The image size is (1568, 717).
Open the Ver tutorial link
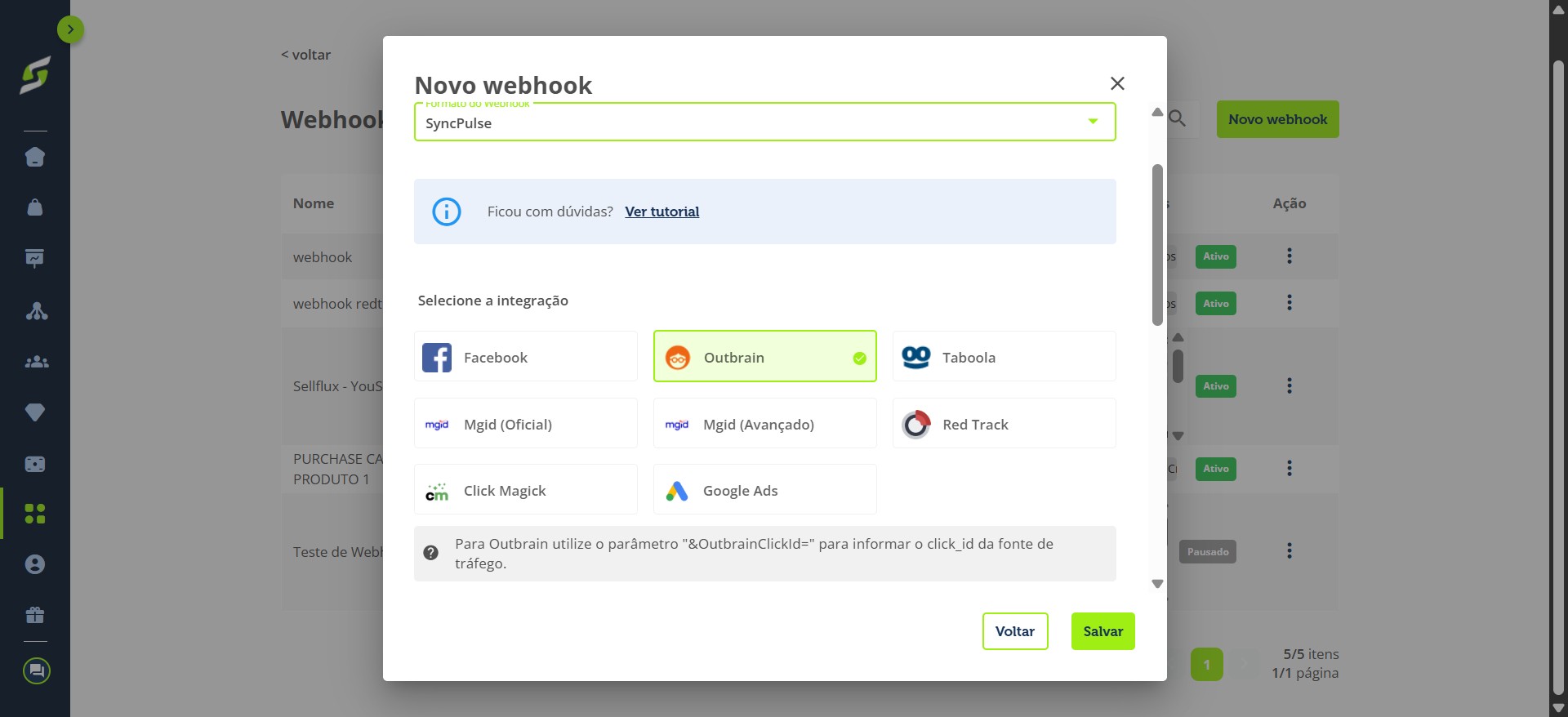click(x=662, y=212)
